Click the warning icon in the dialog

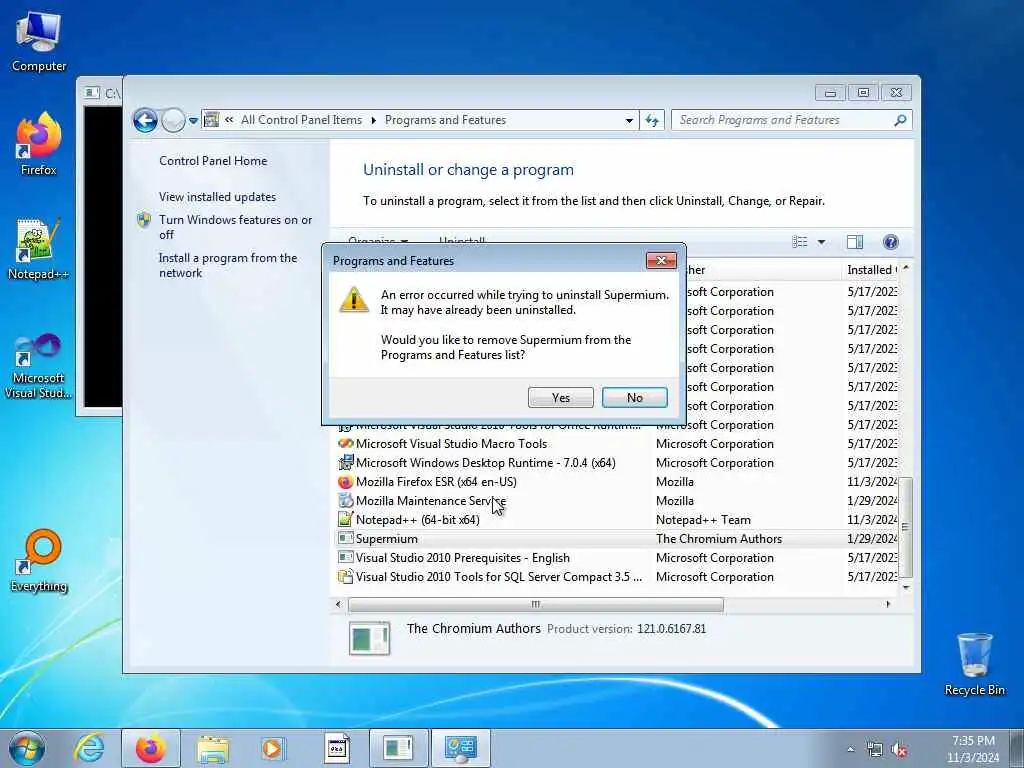(354, 300)
